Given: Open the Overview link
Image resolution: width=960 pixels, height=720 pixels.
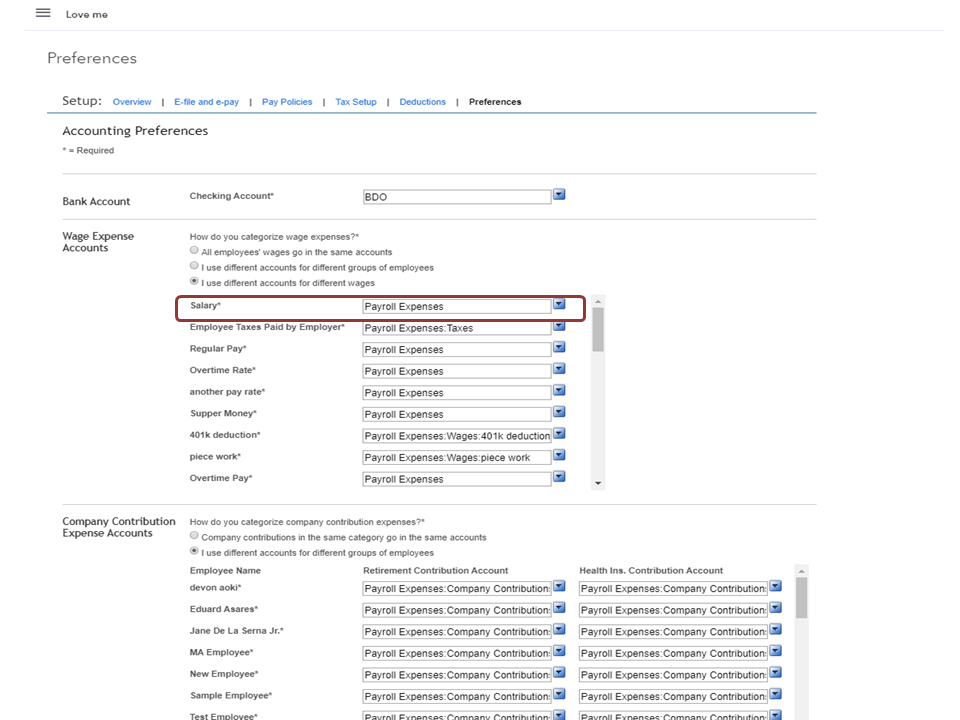Looking at the screenshot, I should 132,102.
